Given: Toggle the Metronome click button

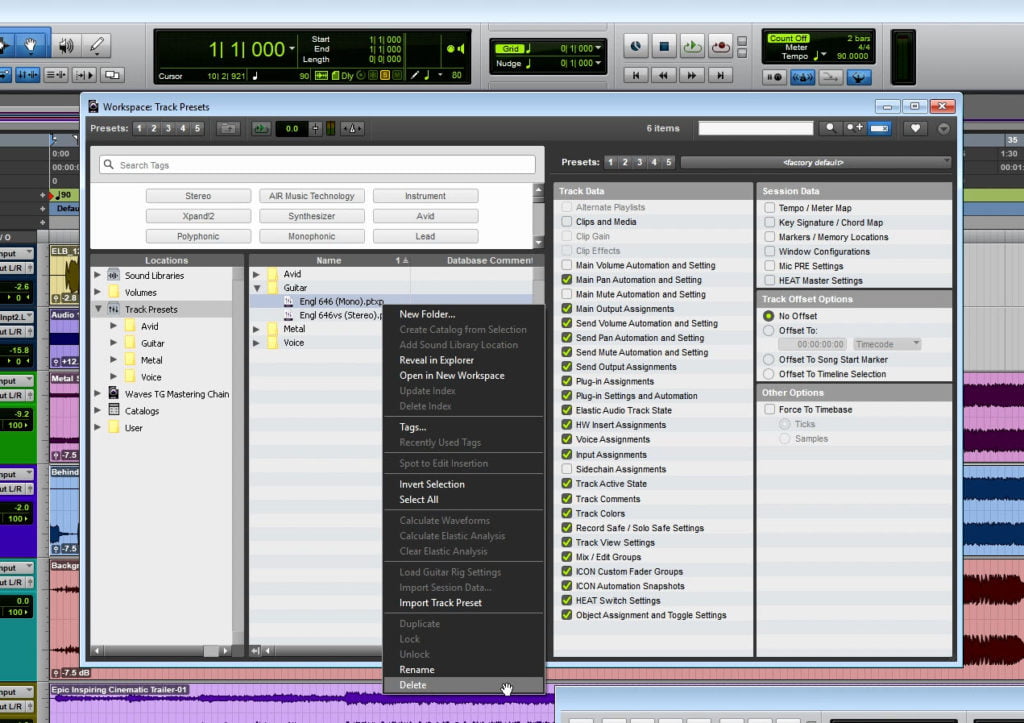Looking at the screenshot, I should (802, 78).
